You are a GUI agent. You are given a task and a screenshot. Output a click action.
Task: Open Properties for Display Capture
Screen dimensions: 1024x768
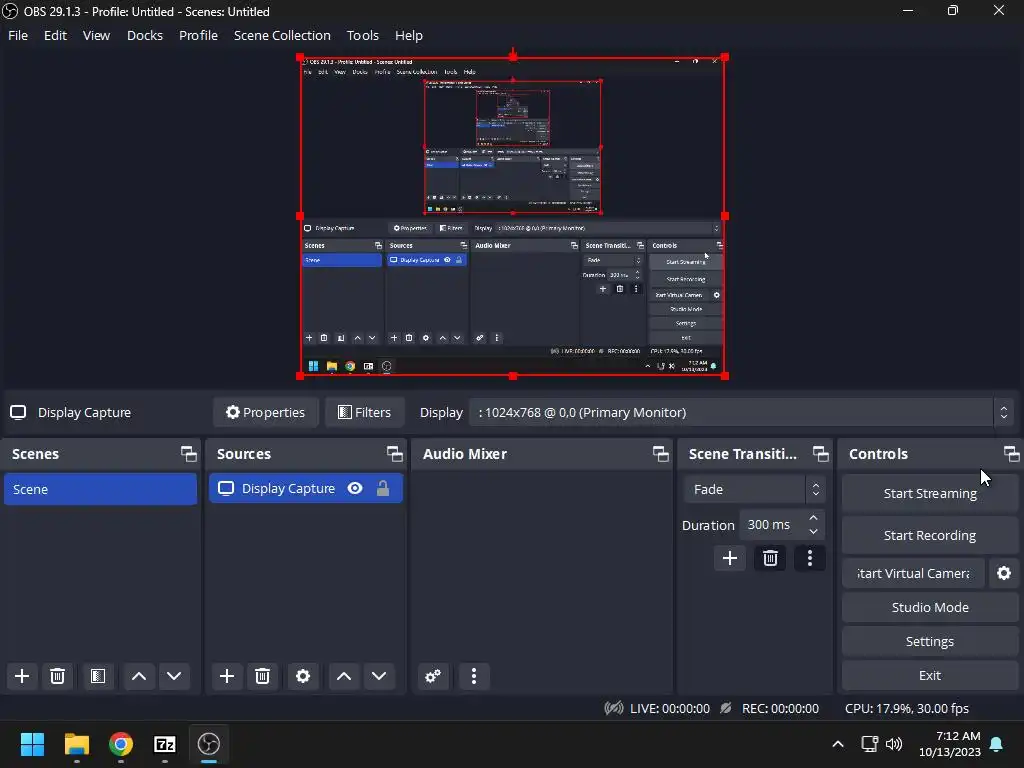(x=266, y=413)
